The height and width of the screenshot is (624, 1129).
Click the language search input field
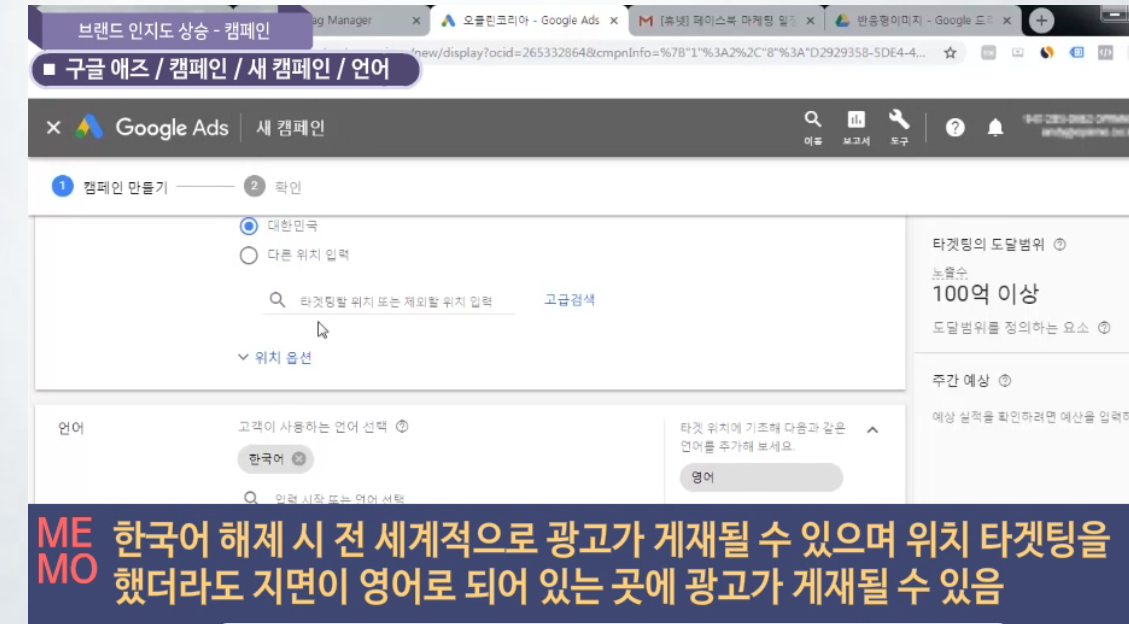(x=338, y=497)
